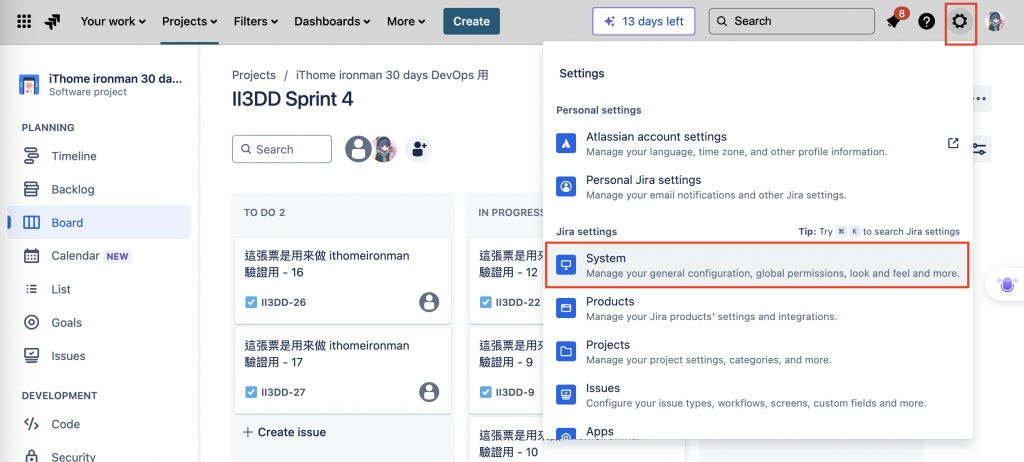Open issue link II3DD-26
The image size is (1024, 462).
[283, 303]
